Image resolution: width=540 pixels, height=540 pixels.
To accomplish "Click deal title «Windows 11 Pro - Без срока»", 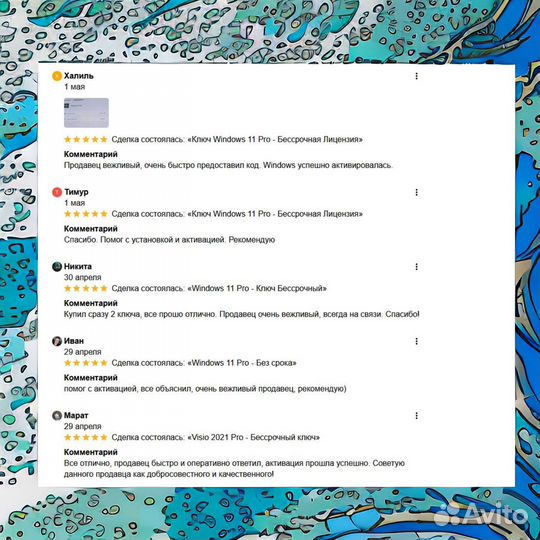I will 242,363.
